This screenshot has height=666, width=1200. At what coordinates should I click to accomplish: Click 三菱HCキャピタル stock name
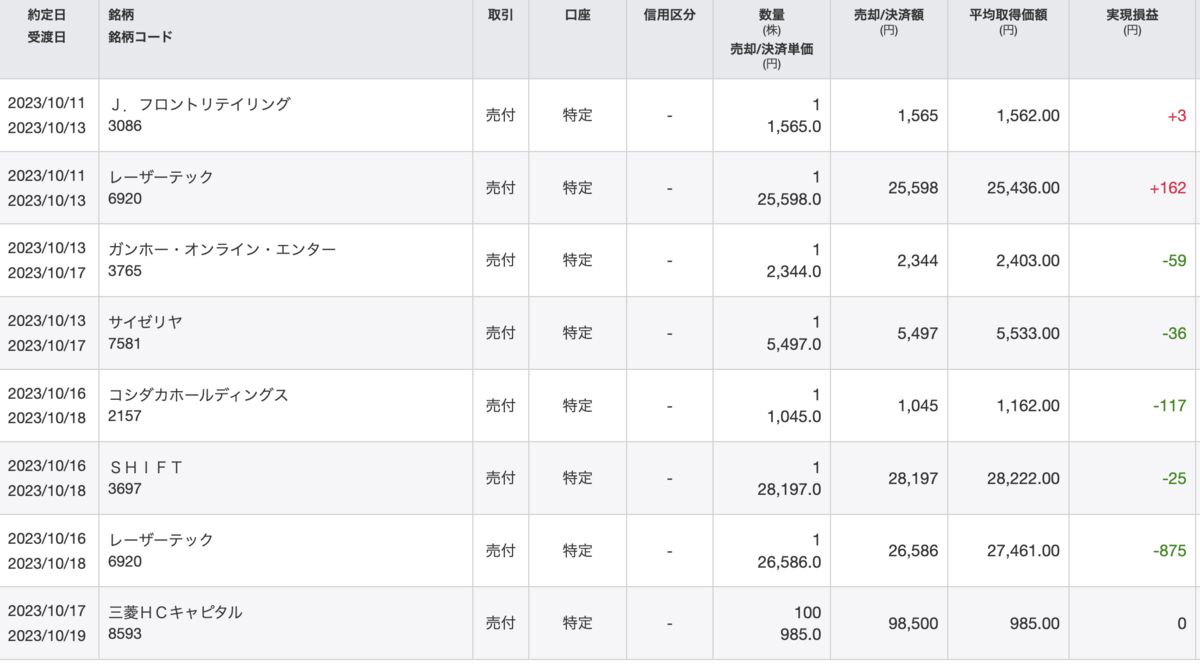[175, 612]
